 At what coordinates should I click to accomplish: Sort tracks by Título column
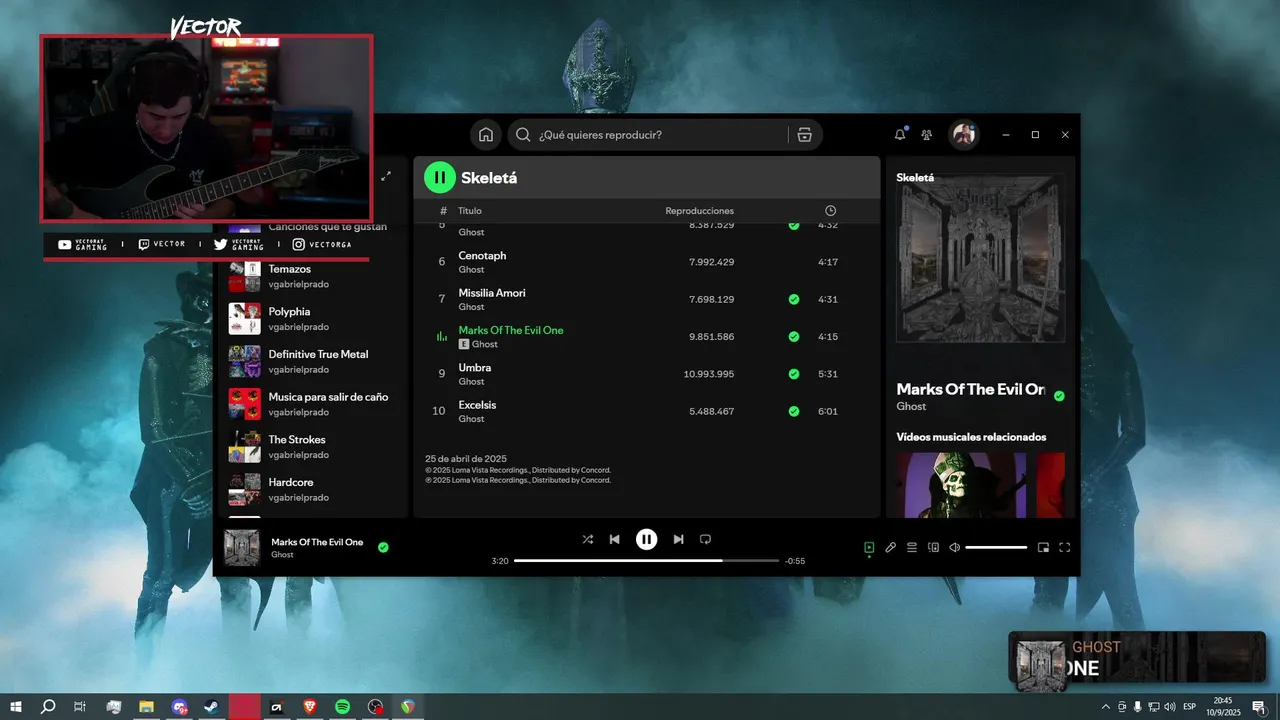[x=470, y=211]
